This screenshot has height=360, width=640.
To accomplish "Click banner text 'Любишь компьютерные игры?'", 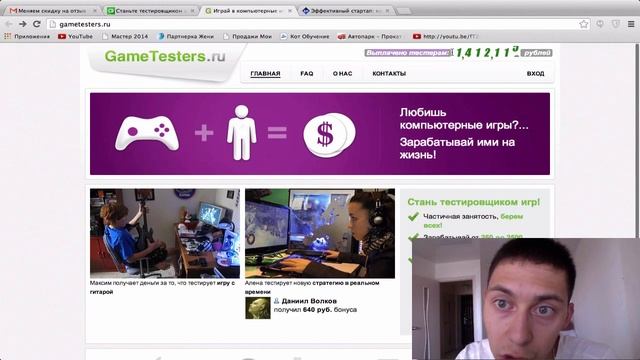I will pyautogui.click(x=464, y=118).
